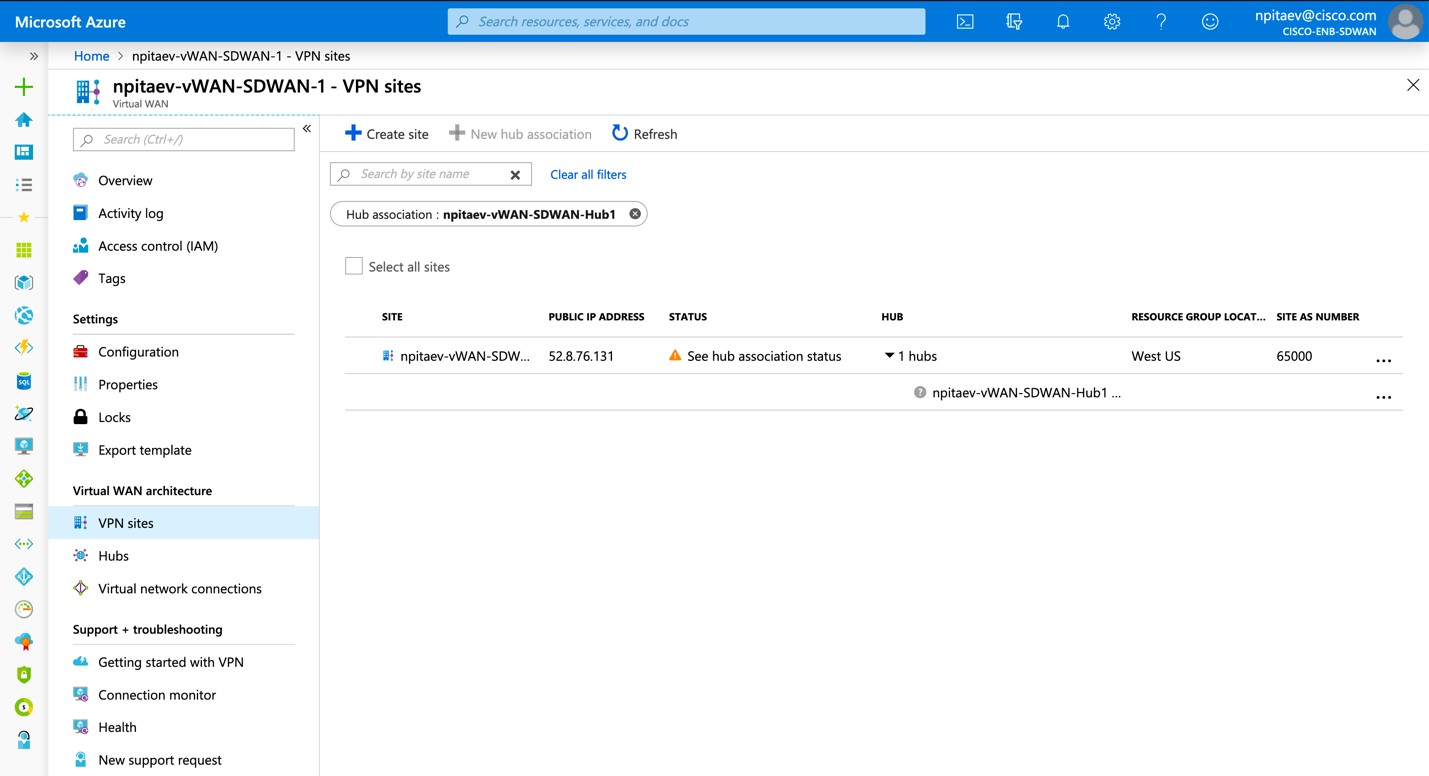The height and width of the screenshot is (776, 1429).
Task: Open Tags menu item
Action: (111, 278)
